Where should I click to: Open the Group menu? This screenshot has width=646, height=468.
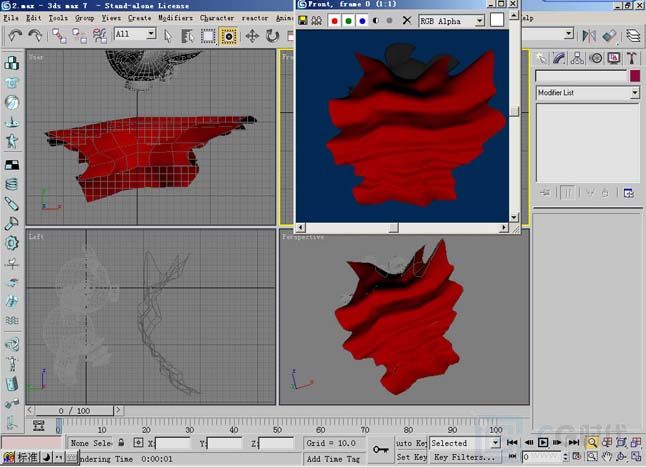pyautogui.click(x=84, y=18)
